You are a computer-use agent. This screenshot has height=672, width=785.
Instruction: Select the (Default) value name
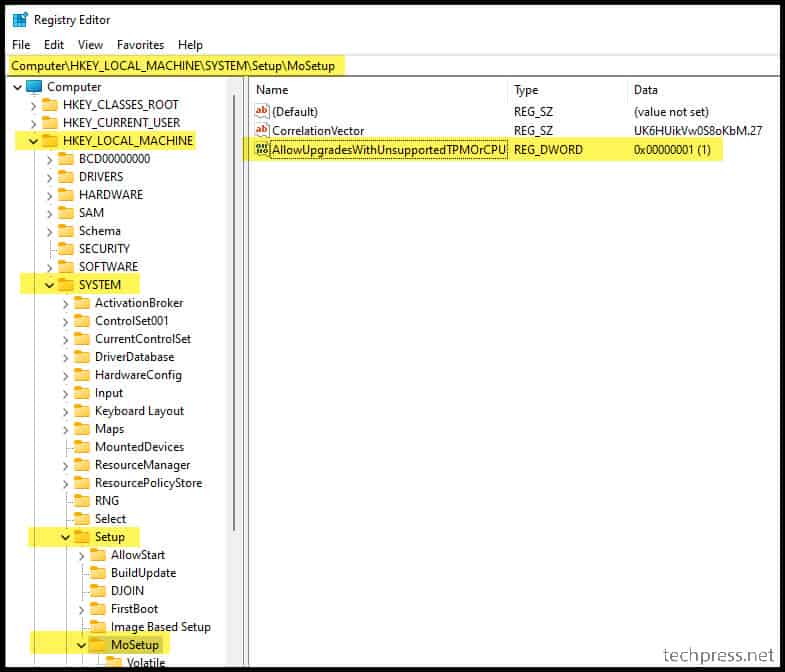295,112
